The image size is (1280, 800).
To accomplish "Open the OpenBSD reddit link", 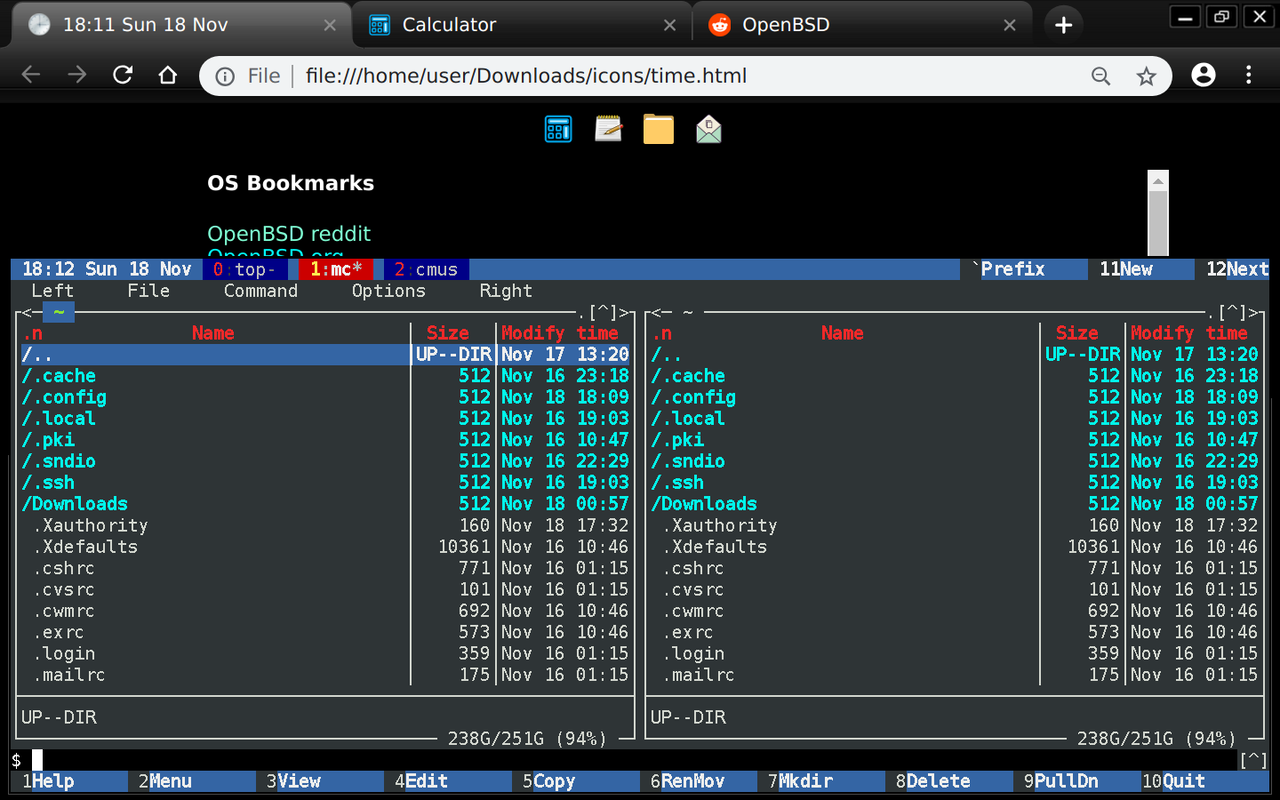I will coord(288,233).
